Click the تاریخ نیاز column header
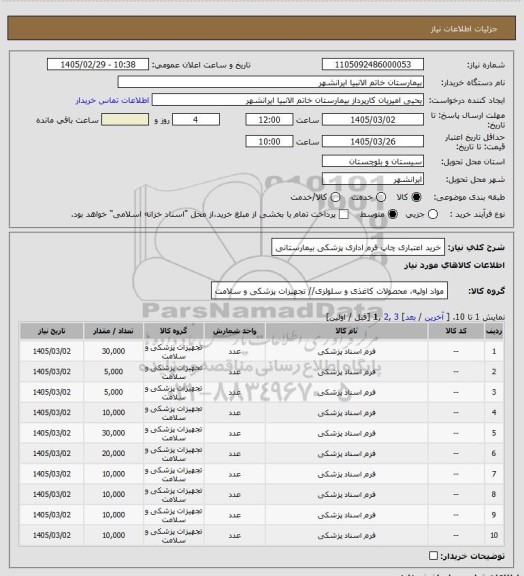 click(x=51, y=331)
